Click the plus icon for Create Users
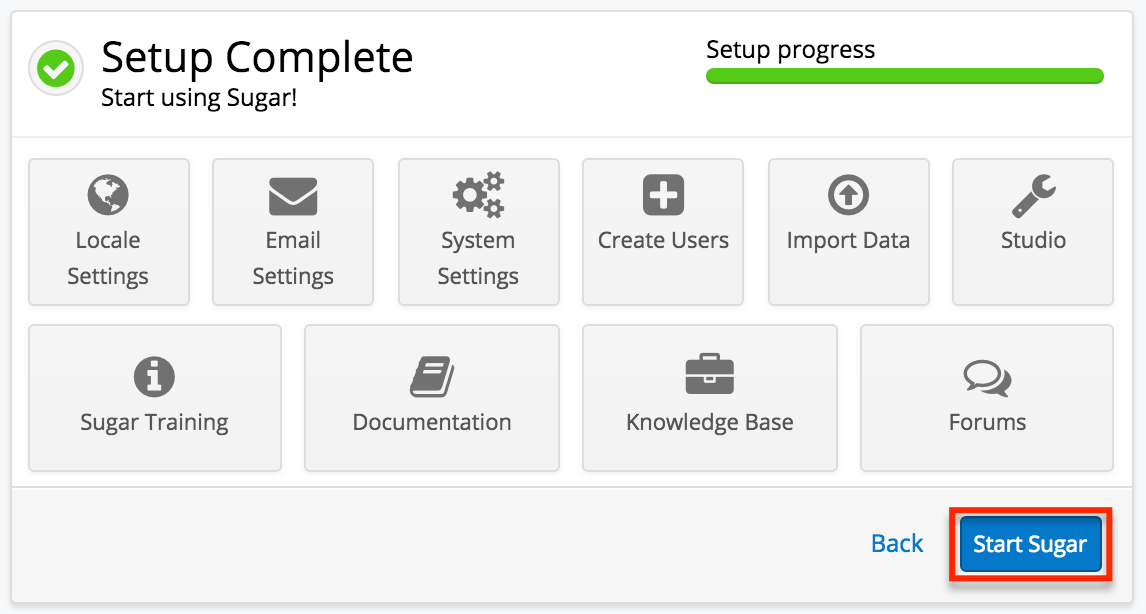Screen dimensions: 1146x614 [664, 195]
